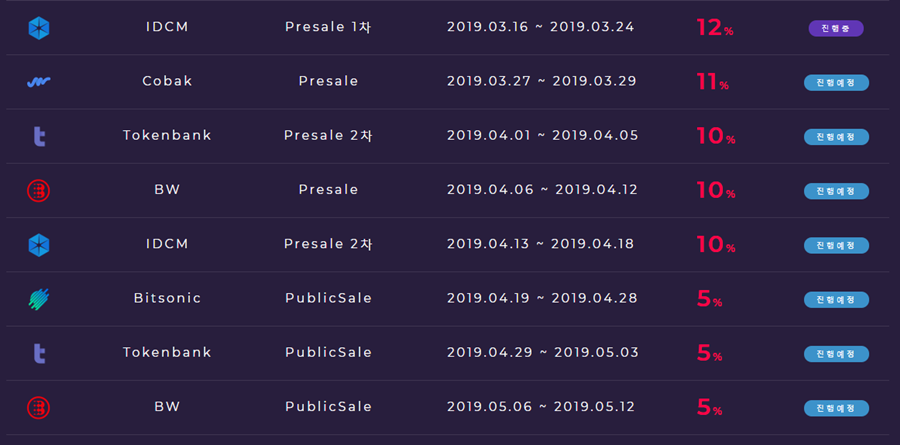Click the IDCM logo in the Presale 2차 row
The width and height of the screenshot is (900, 445).
point(39,244)
